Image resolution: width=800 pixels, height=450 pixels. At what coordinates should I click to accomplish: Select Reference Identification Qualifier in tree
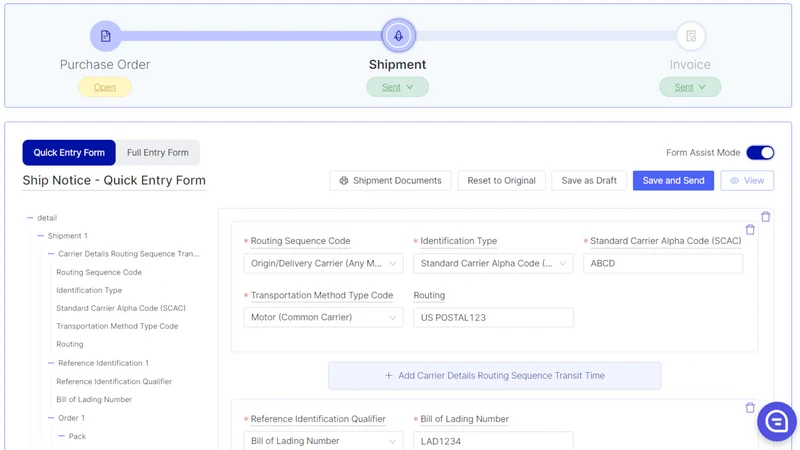coord(114,382)
